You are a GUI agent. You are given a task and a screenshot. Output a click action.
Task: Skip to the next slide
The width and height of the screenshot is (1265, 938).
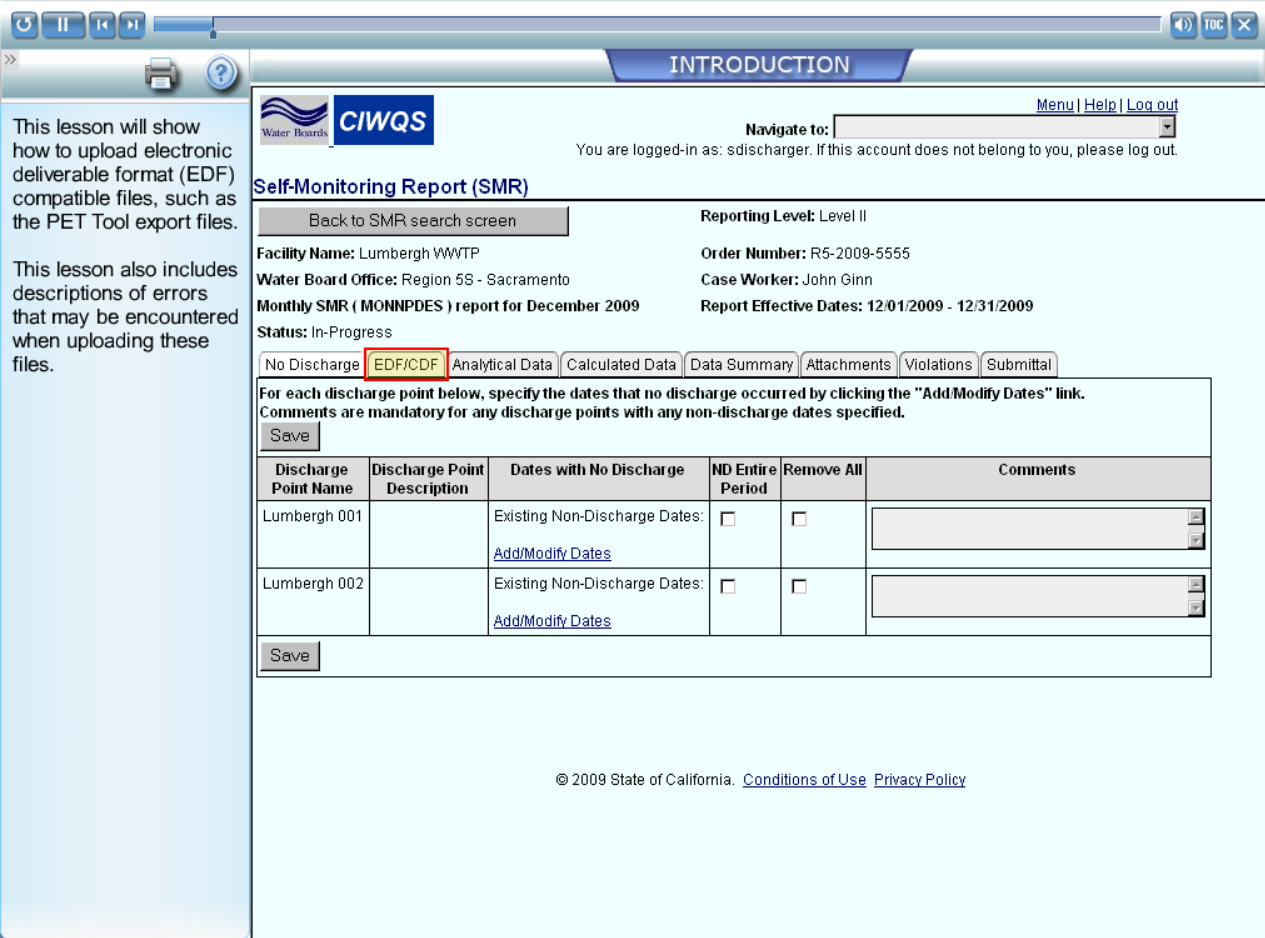[132, 24]
